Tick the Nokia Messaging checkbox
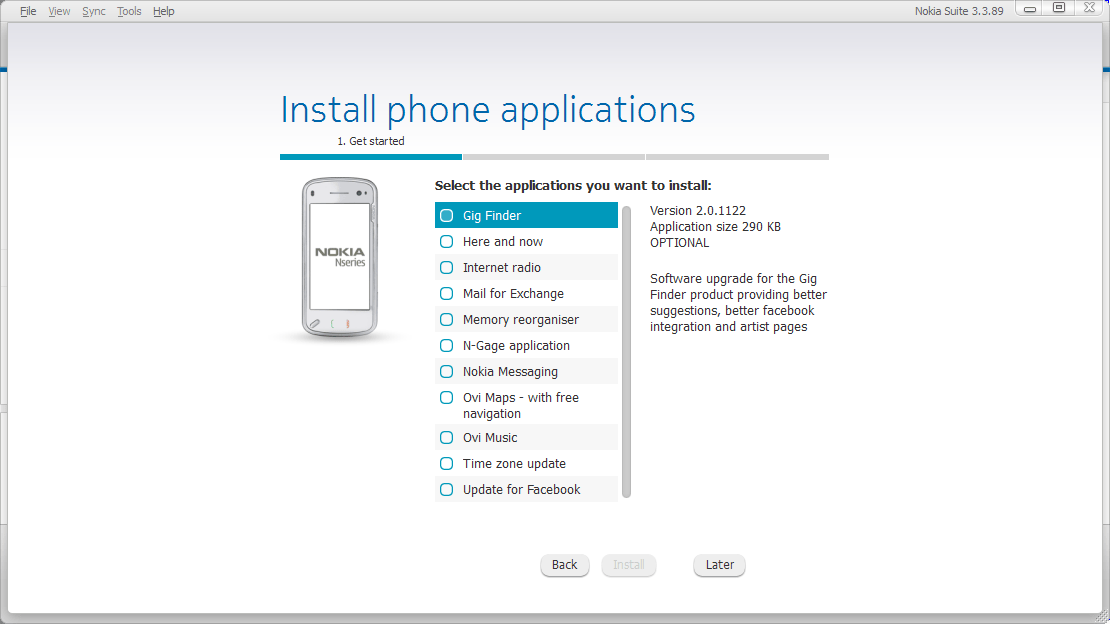The width and height of the screenshot is (1110, 624). click(x=447, y=372)
